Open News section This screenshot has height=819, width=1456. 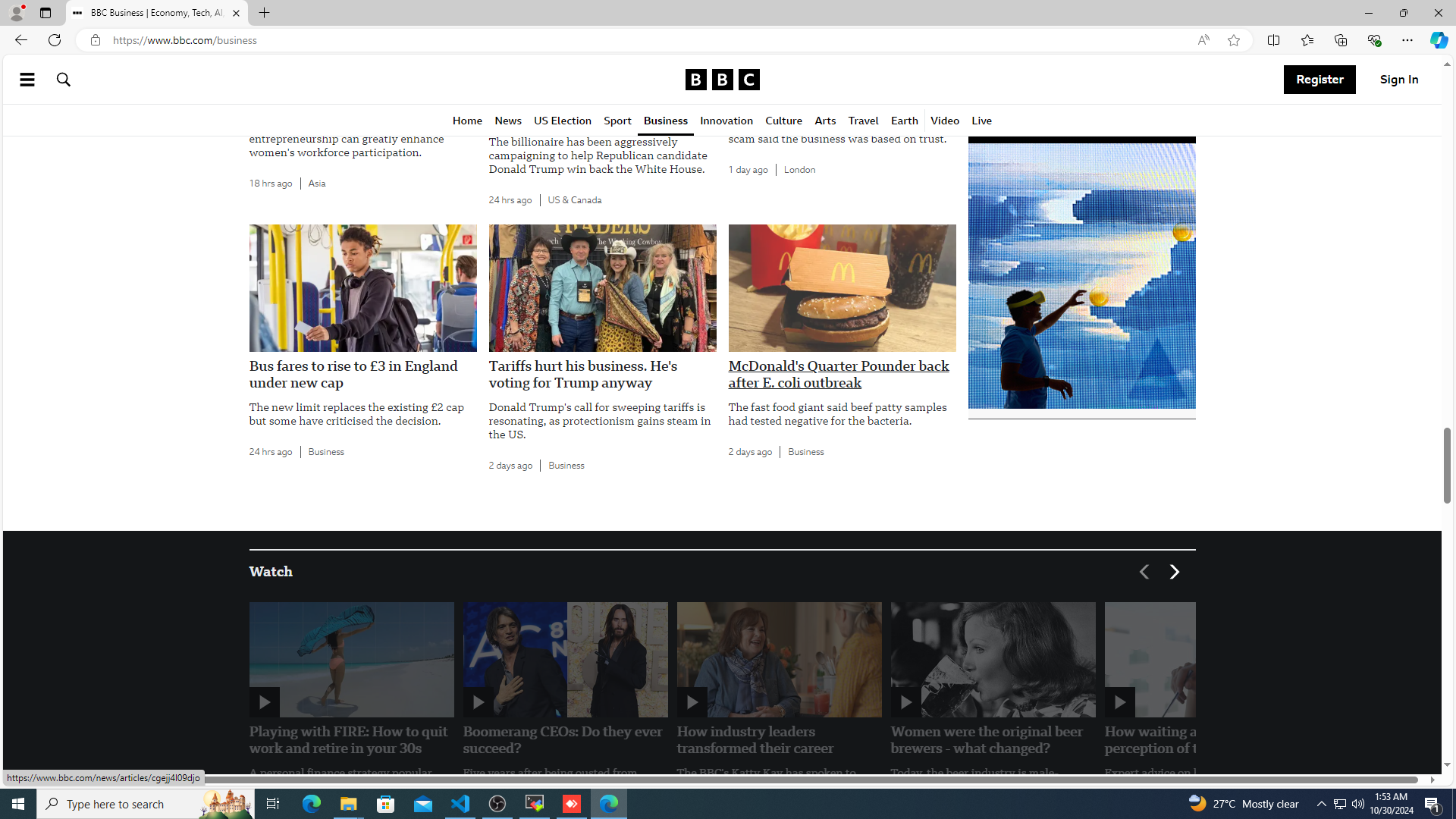tap(508, 121)
